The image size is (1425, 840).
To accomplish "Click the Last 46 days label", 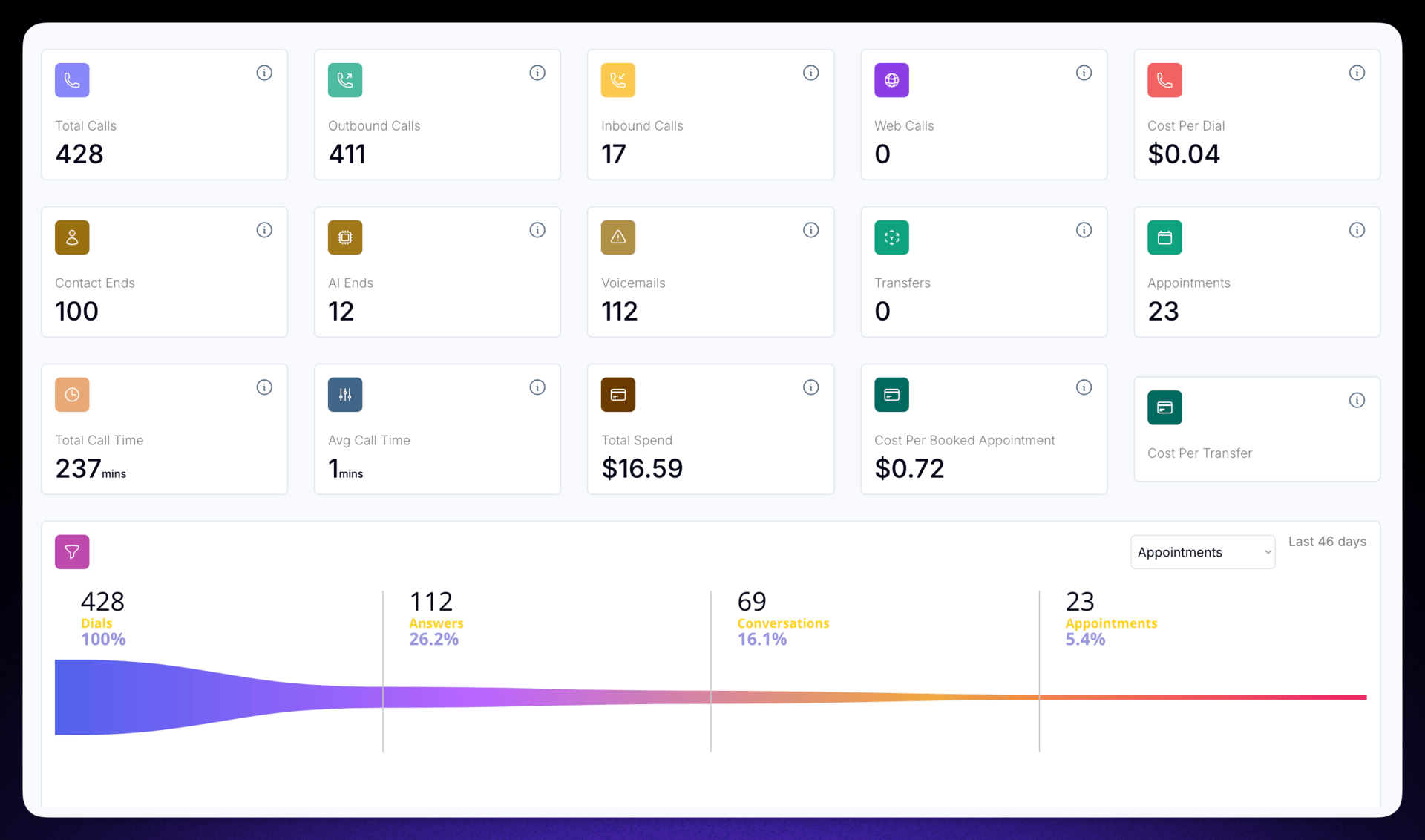I will pos(1327,542).
